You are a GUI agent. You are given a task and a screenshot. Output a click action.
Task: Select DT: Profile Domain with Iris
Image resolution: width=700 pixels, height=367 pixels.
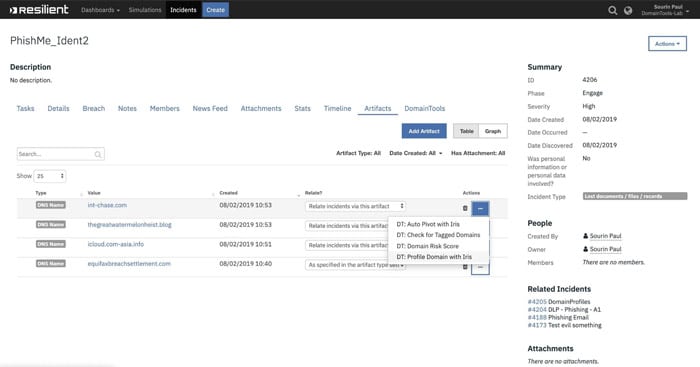(434, 257)
